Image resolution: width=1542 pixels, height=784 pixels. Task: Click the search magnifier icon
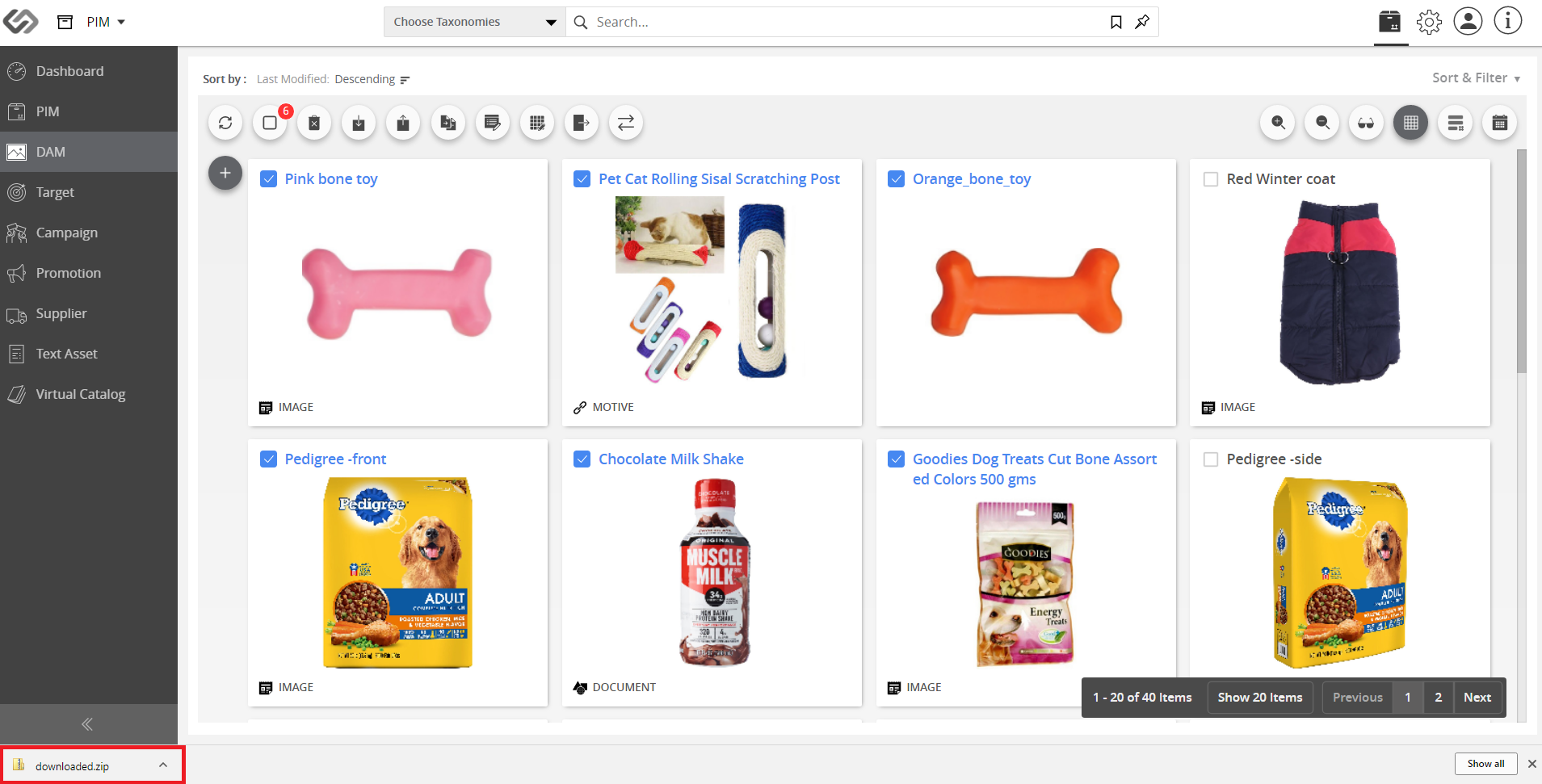point(580,22)
